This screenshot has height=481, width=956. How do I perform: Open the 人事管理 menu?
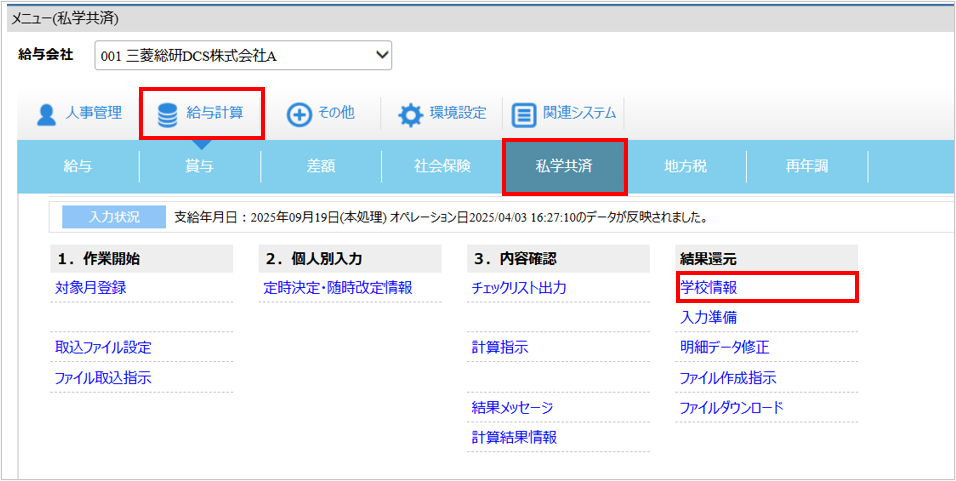click(x=79, y=113)
